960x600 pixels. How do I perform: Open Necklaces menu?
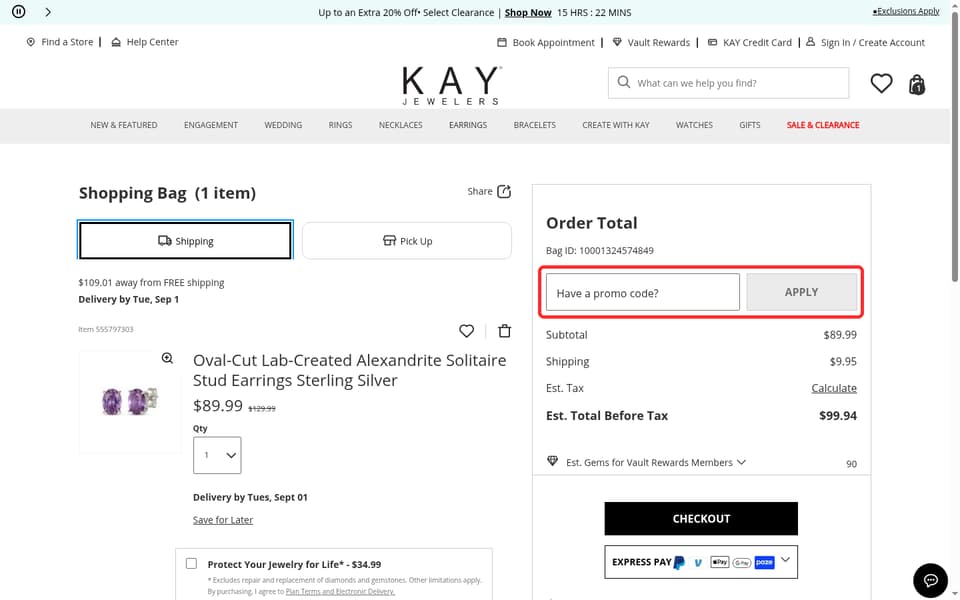[x=400, y=125]
